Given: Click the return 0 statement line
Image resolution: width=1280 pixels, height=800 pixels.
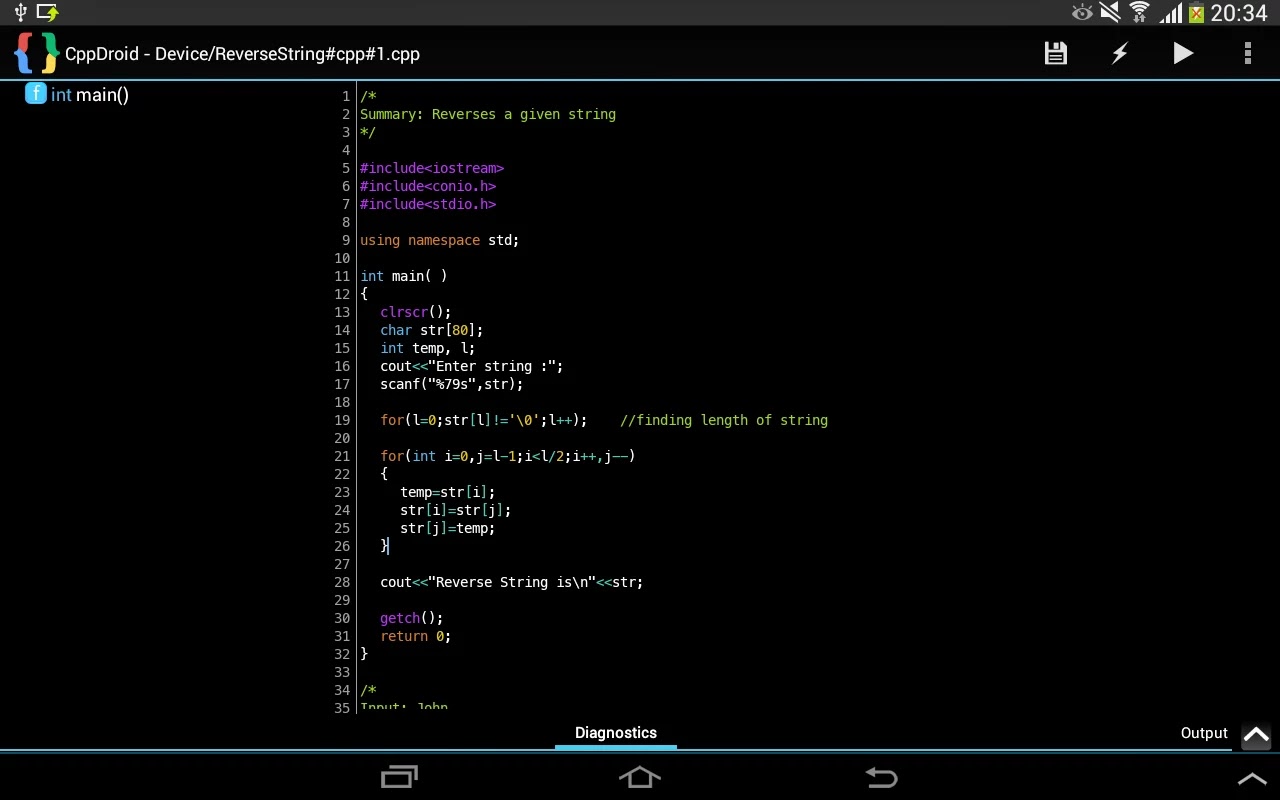Looking at the screenshot, I should [415, 636].
